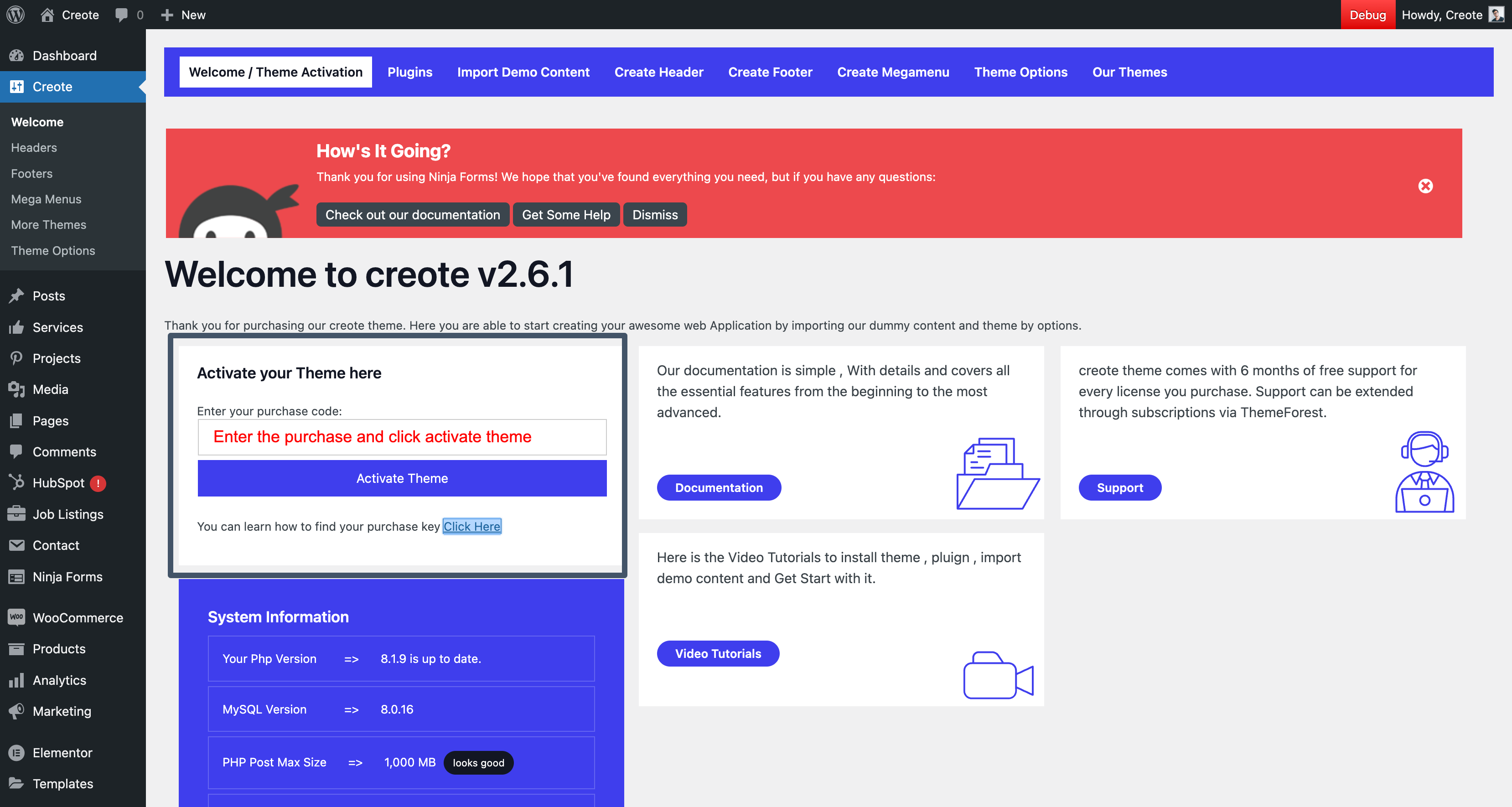Viewport: 1512px width, 807px height.
Task: Click the '1,000 MB' post max size value
Action: pos(410,762)
